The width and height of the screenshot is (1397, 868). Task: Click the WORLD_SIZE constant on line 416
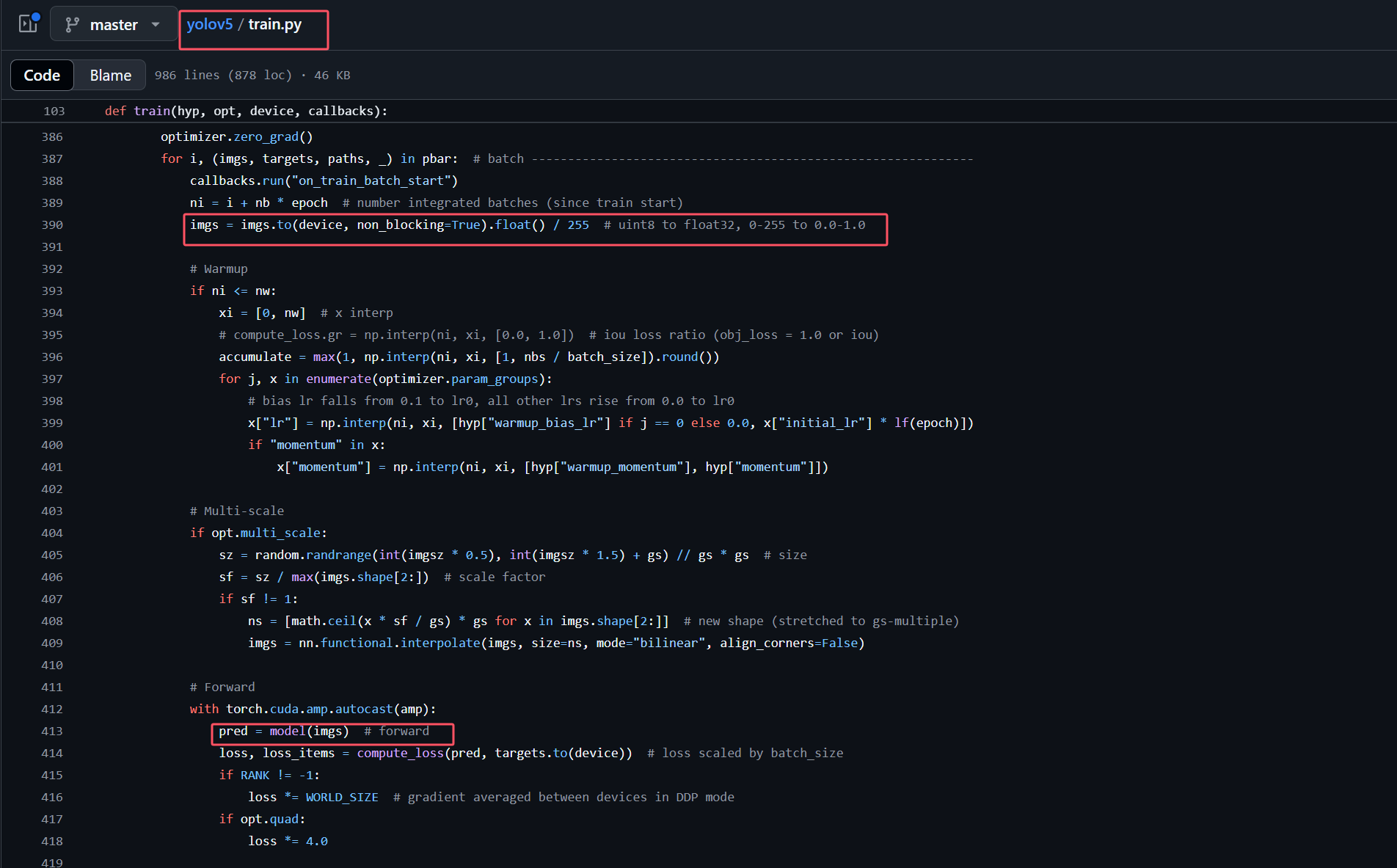coord(342,798)
